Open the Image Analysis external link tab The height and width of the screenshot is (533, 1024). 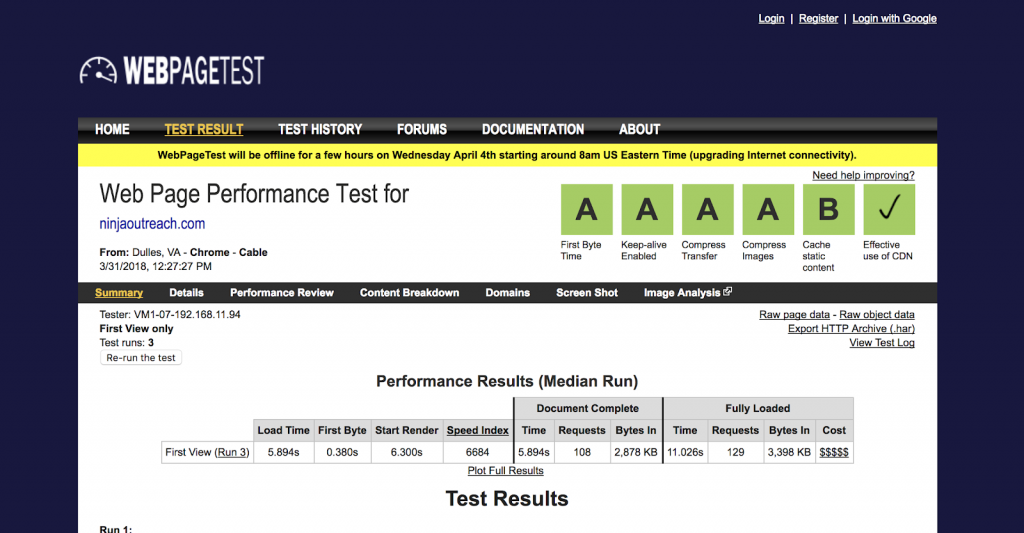(x=687, y=293)
